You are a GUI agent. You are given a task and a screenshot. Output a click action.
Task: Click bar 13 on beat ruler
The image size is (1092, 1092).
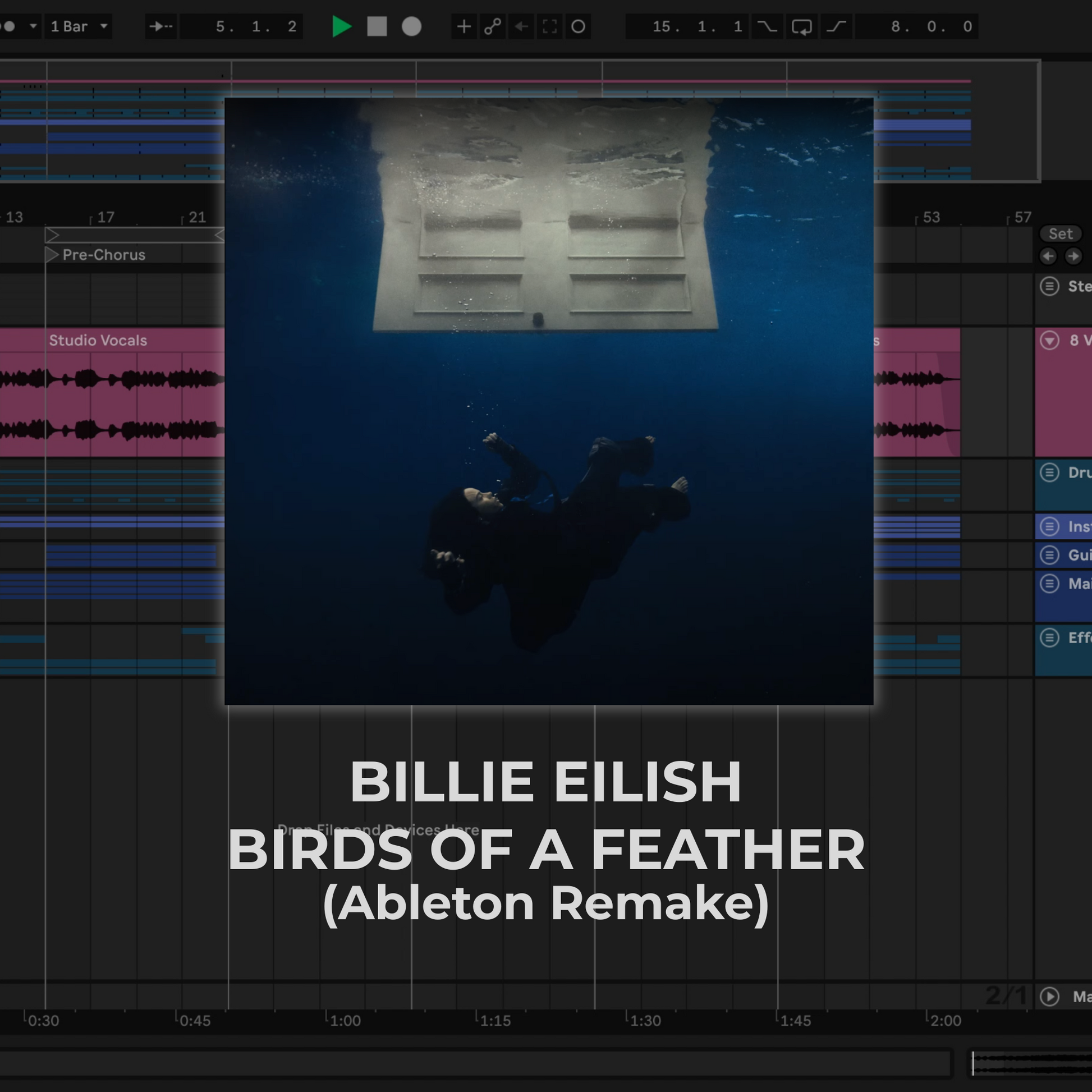point(14,217)
